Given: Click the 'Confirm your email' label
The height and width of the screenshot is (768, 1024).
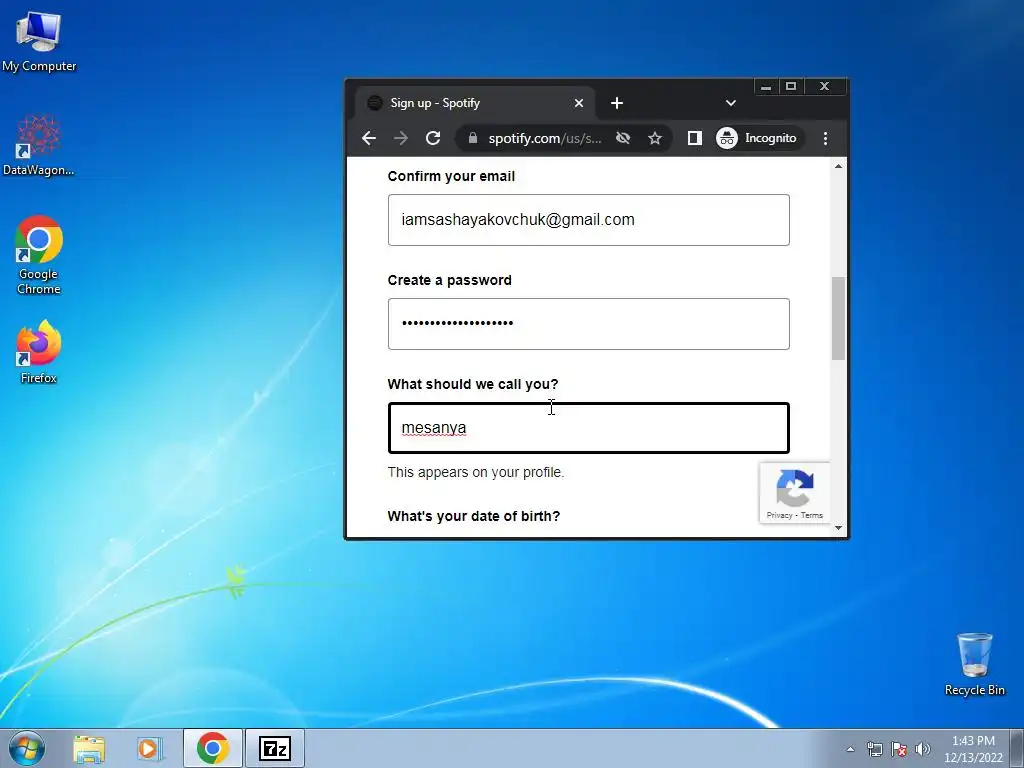Looking at the screenshot, I should [x=451, y=176].
